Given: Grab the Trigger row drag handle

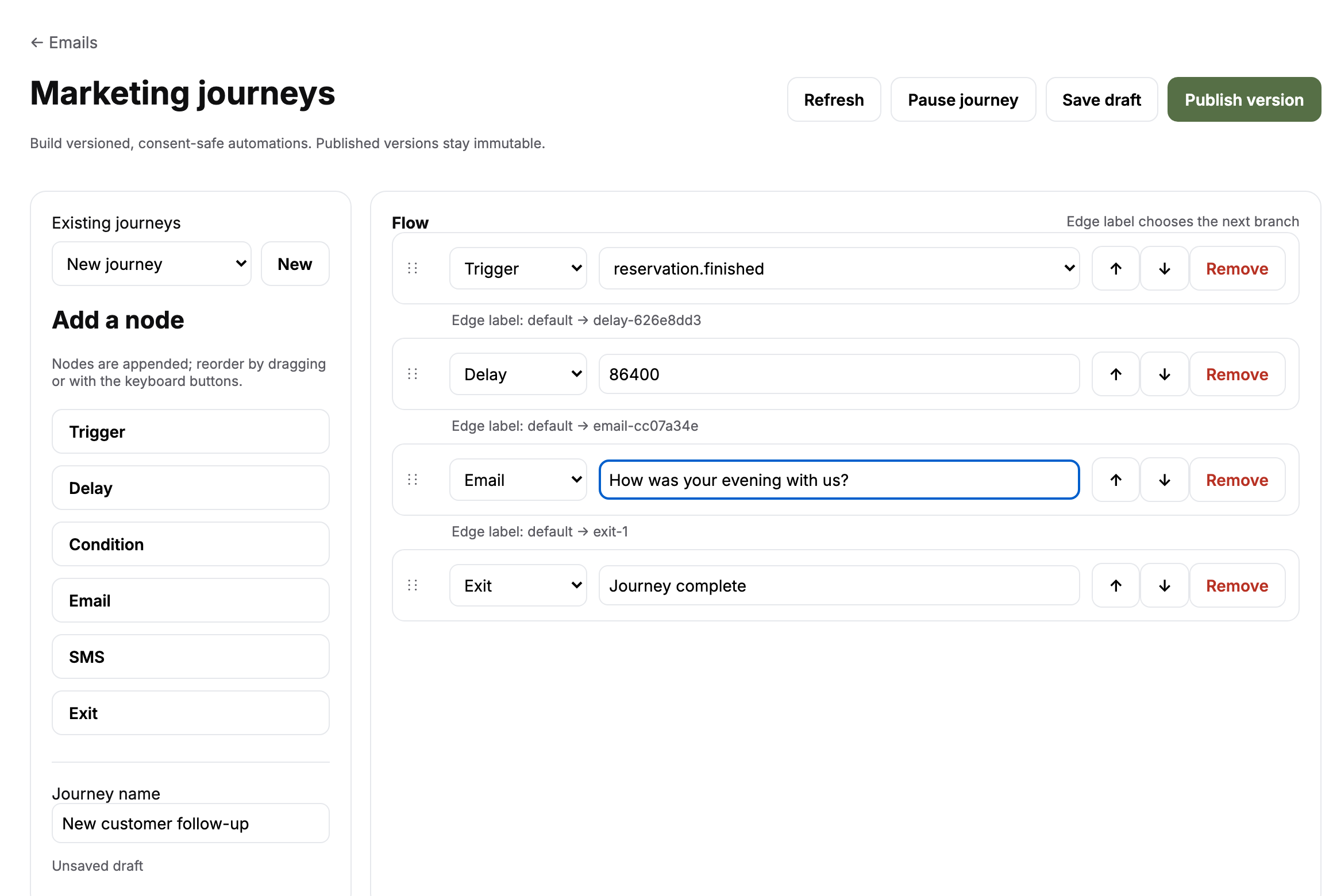Looking at the screenshot, I should coord(413,268).
